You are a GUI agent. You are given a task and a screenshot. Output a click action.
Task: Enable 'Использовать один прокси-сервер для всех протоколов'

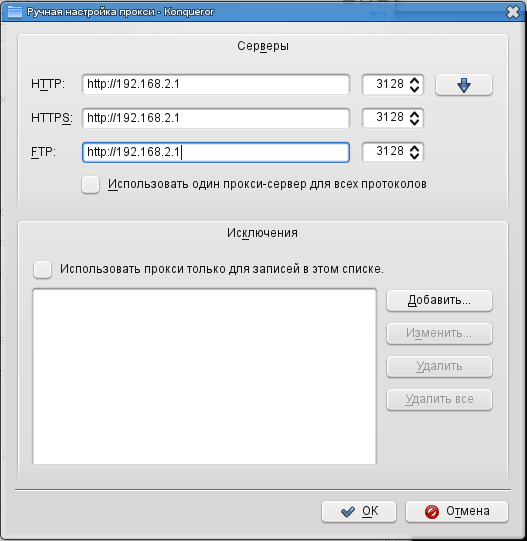pyautogui.click(x=90, y=184)
